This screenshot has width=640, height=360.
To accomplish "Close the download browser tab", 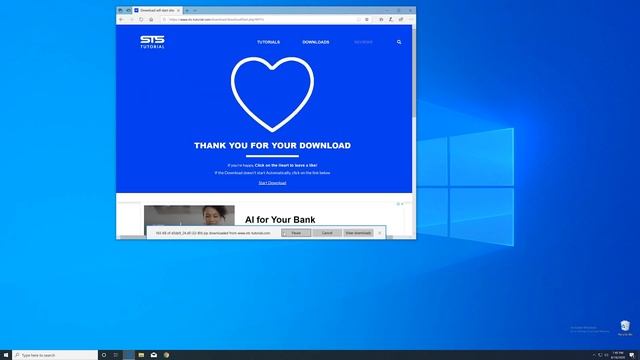I will click(x=178, y=10).
